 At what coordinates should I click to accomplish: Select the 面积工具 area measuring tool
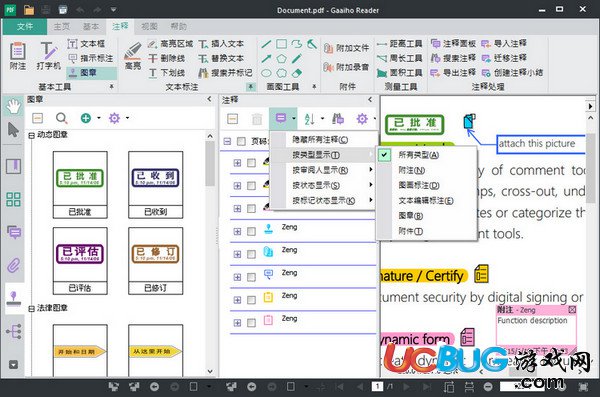(399, 73)
